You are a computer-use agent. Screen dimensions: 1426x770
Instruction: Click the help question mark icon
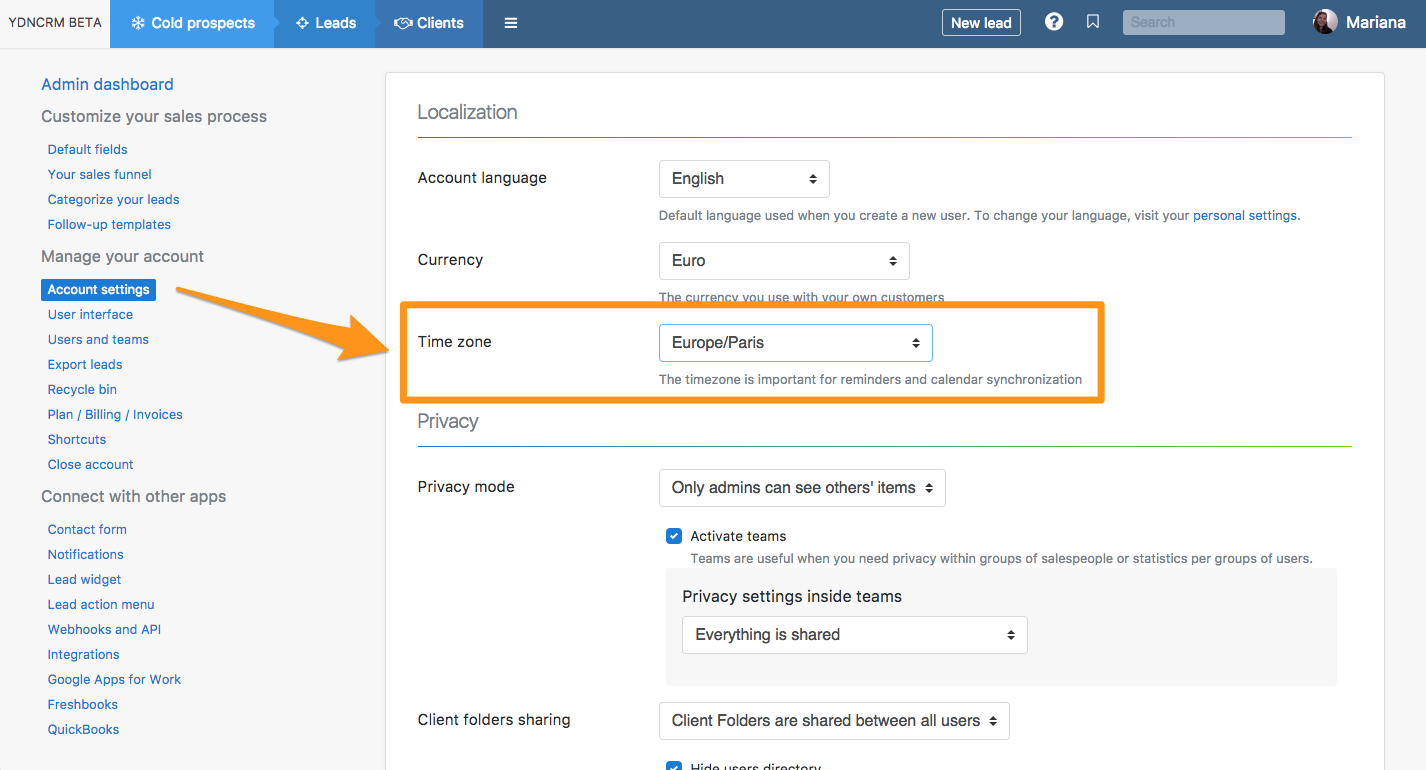tap(1053, 22)
